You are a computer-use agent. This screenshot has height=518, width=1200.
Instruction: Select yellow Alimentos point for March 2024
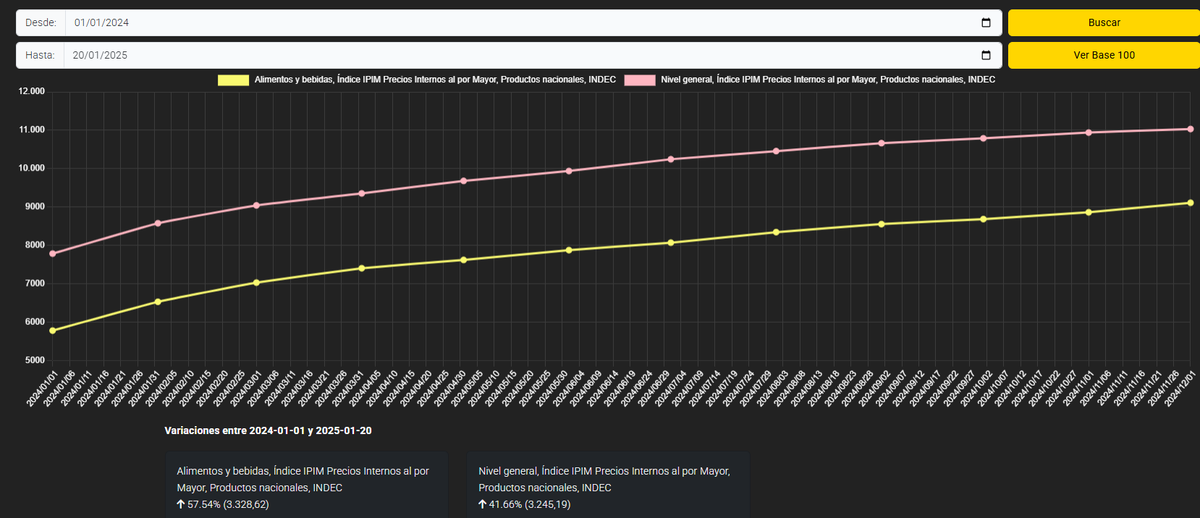(257, 282)
